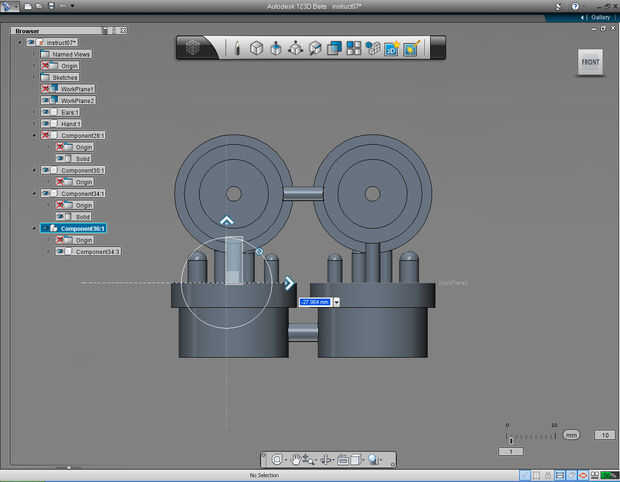Select Component30:1 in the browser
The height and width of the screenshot is (482, 620).
(82, 170)
